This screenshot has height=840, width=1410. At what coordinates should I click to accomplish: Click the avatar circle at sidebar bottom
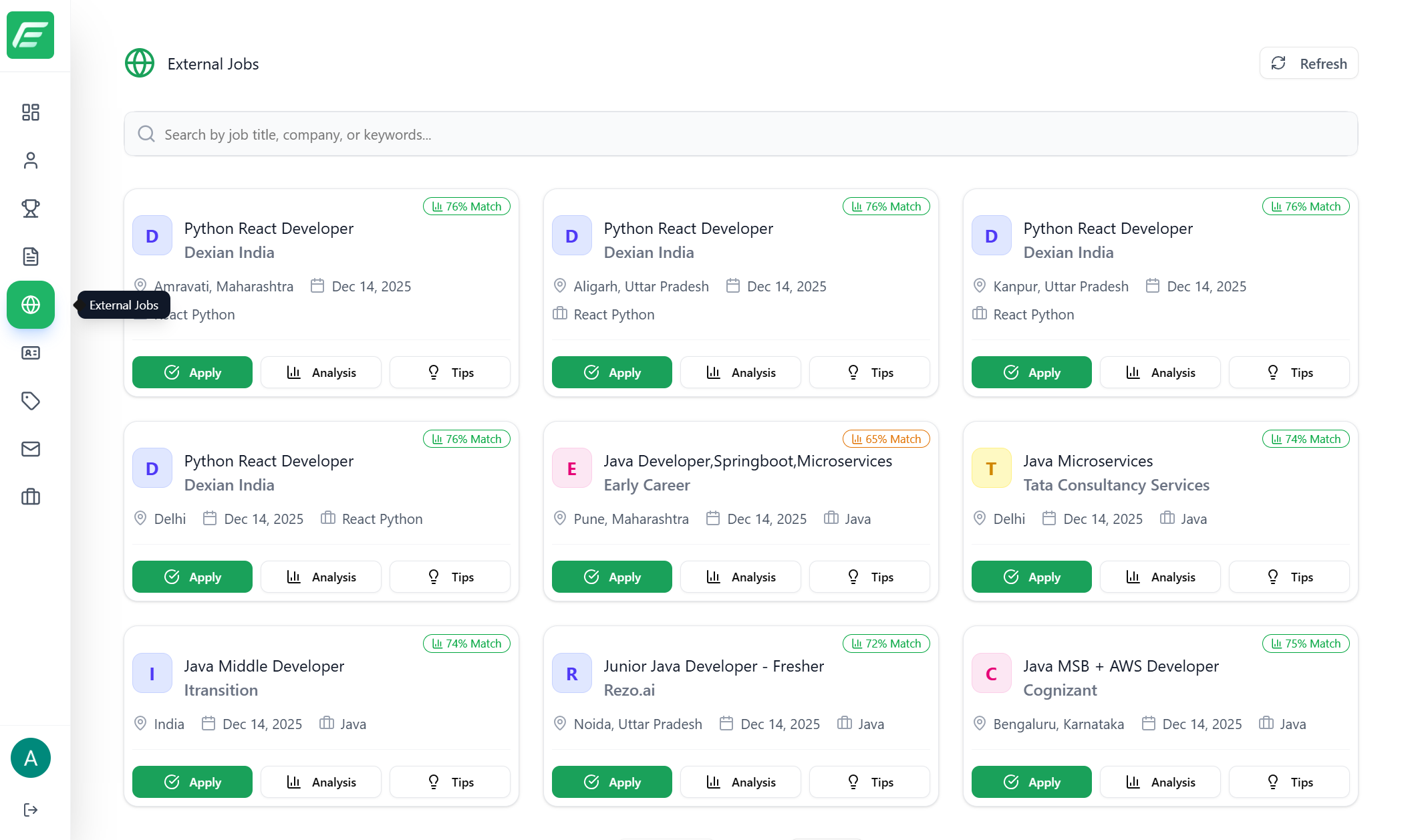tap(30, 758)
